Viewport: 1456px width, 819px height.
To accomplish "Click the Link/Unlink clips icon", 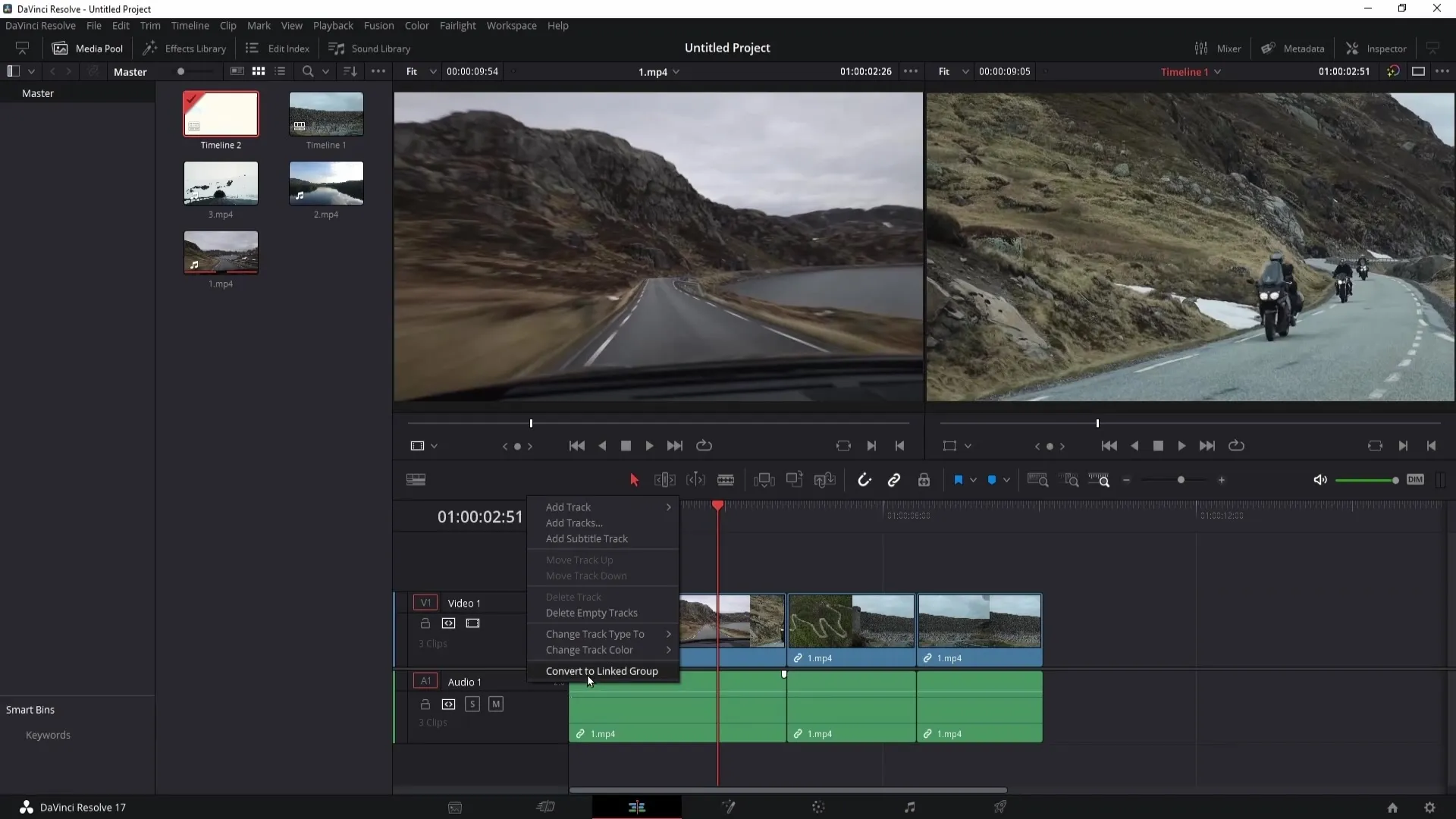I will (895, 480).
